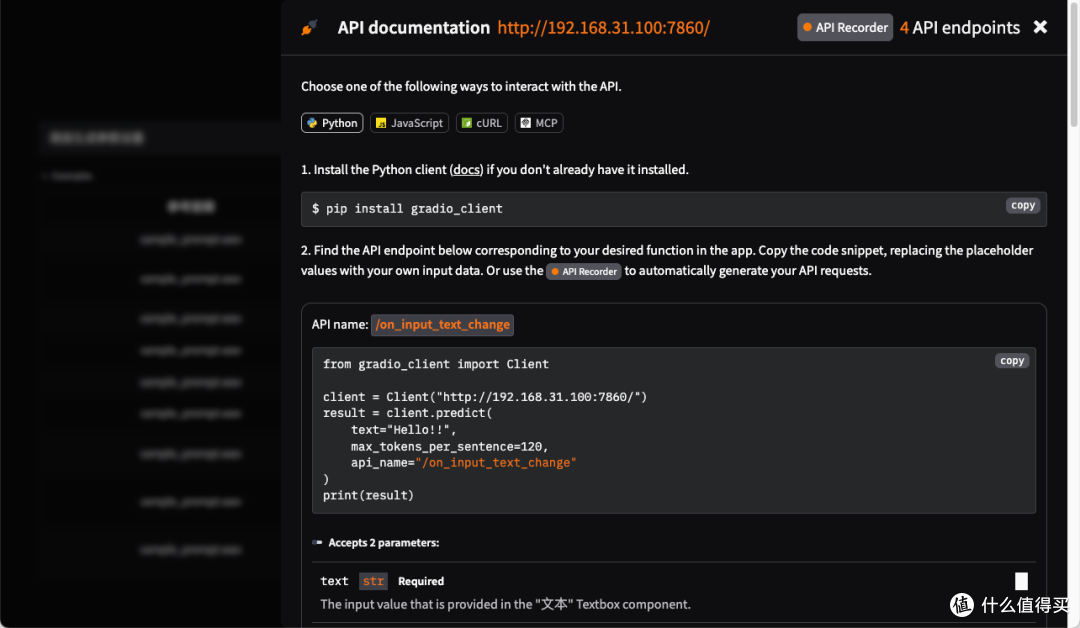Copy the pip install gradio_client command
The height and width of the screenshot is (628, 1080).
tap(1022, 205)
